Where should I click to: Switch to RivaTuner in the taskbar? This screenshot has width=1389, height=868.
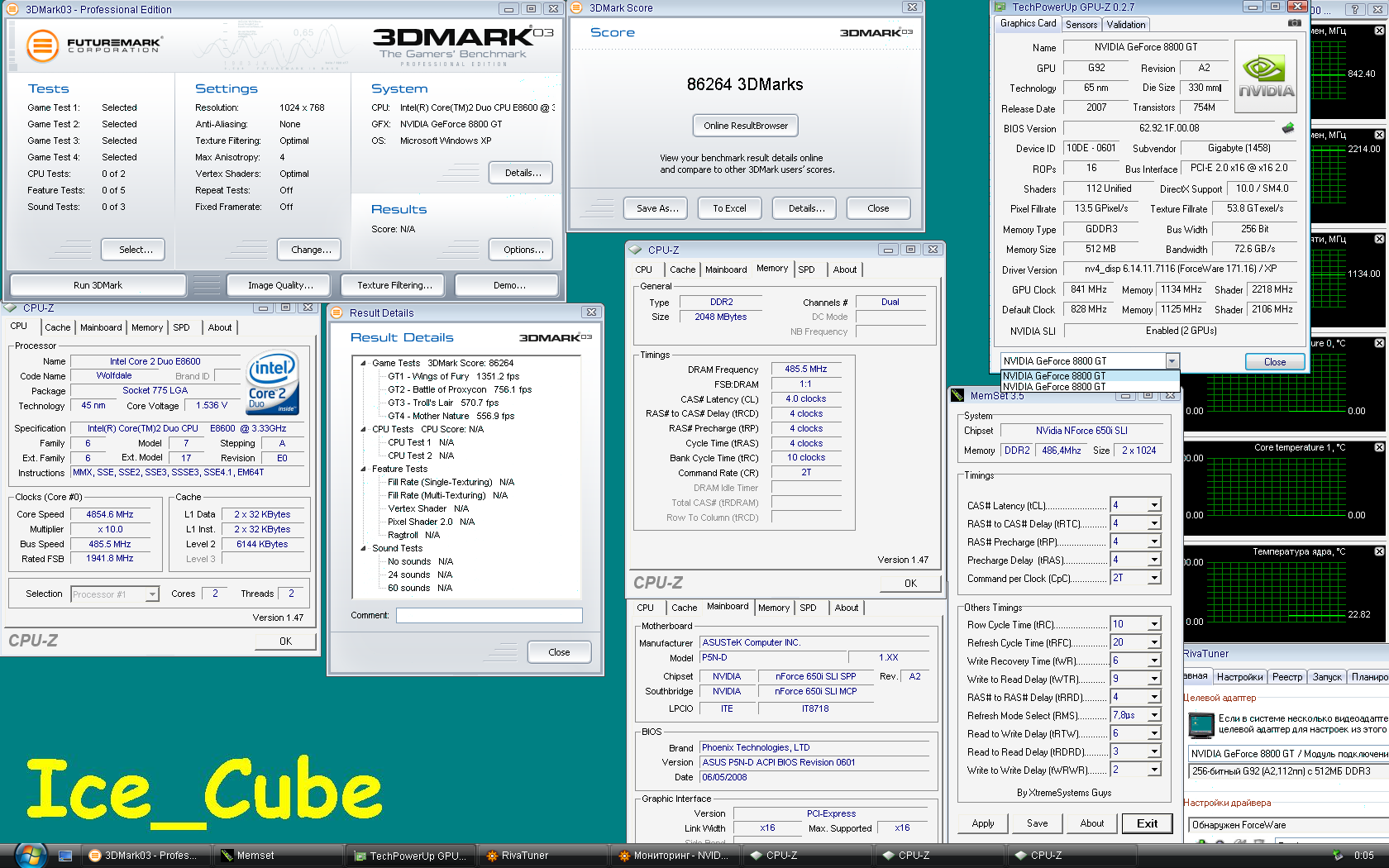542,856
